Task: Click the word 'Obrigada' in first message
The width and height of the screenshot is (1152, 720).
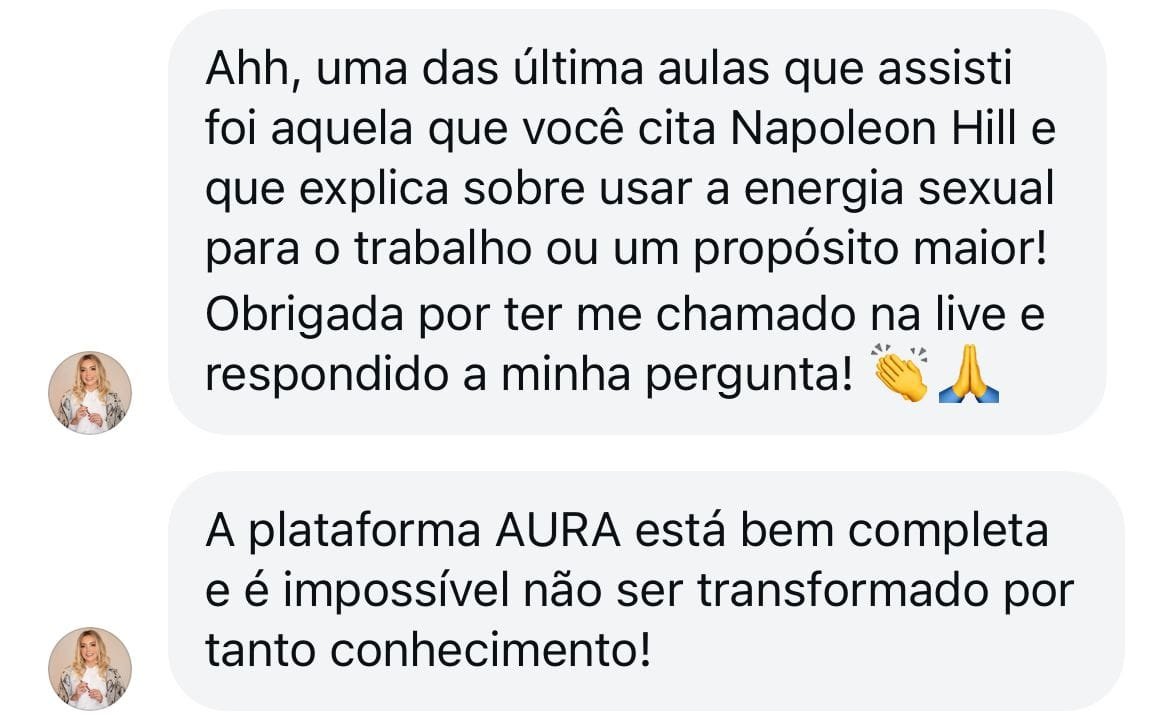Action: coord(304,315)
